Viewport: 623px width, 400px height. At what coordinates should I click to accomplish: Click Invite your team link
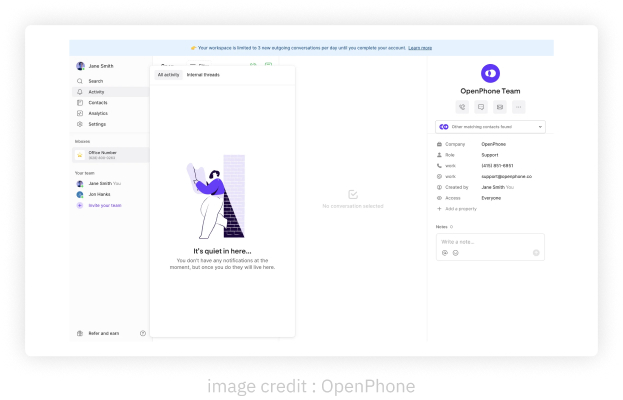coord(105,205)
